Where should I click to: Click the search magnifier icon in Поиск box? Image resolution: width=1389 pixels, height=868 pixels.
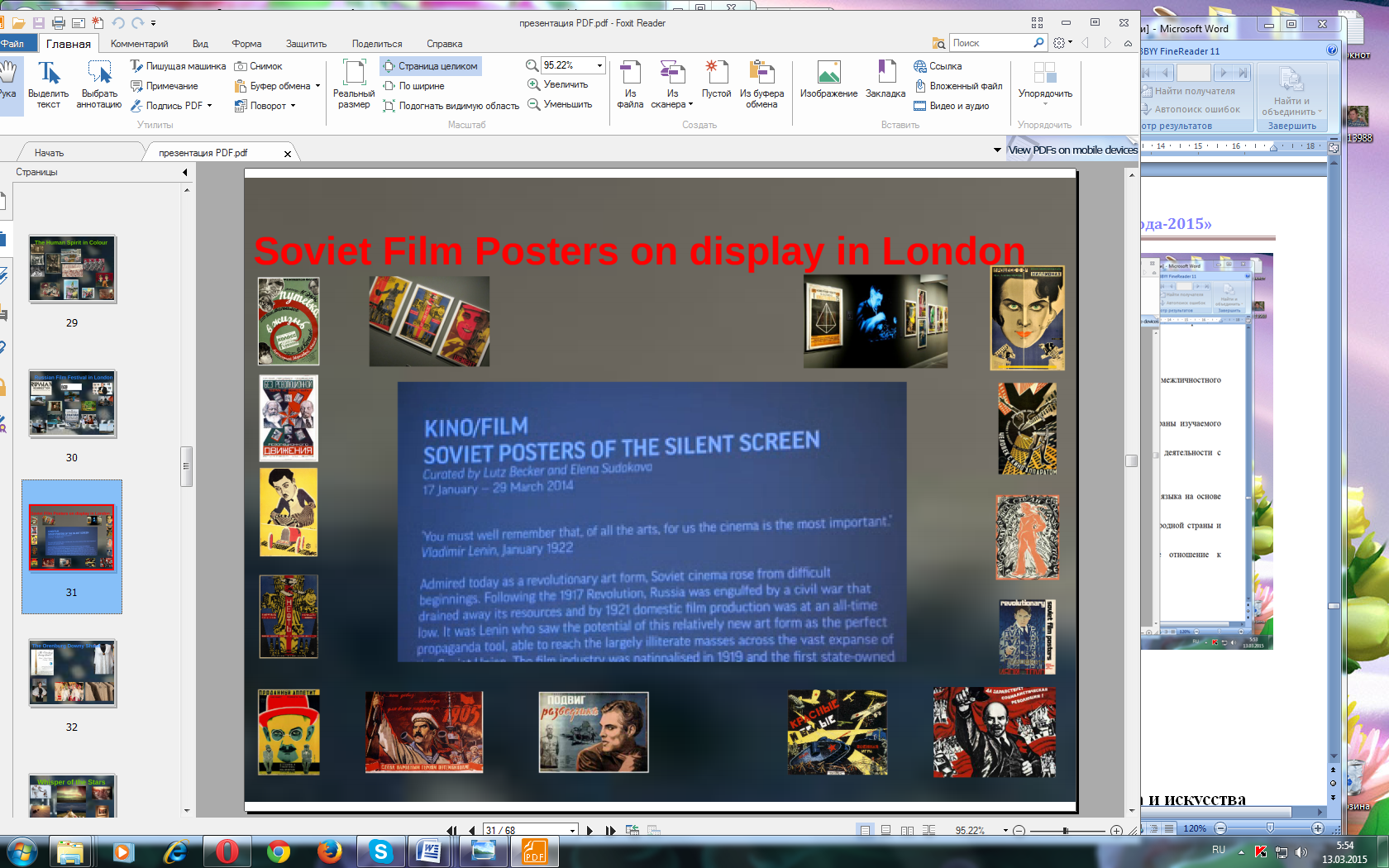tap(1038, 42)
